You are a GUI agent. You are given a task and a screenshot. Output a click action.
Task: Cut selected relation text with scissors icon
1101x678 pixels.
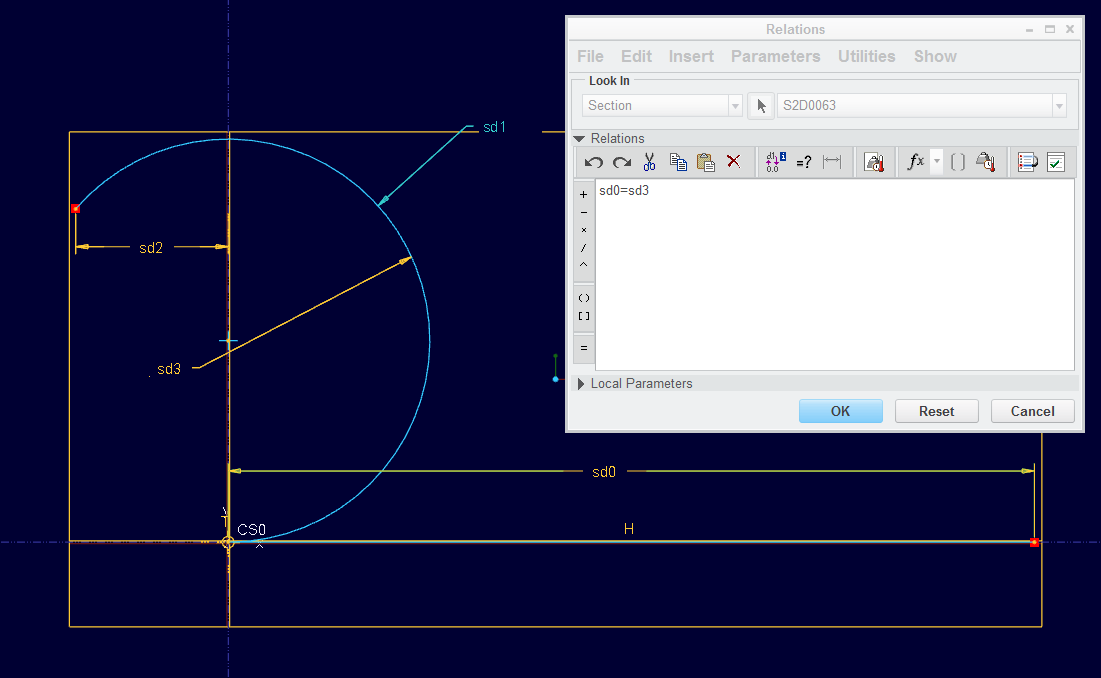[x=650, y=162]
